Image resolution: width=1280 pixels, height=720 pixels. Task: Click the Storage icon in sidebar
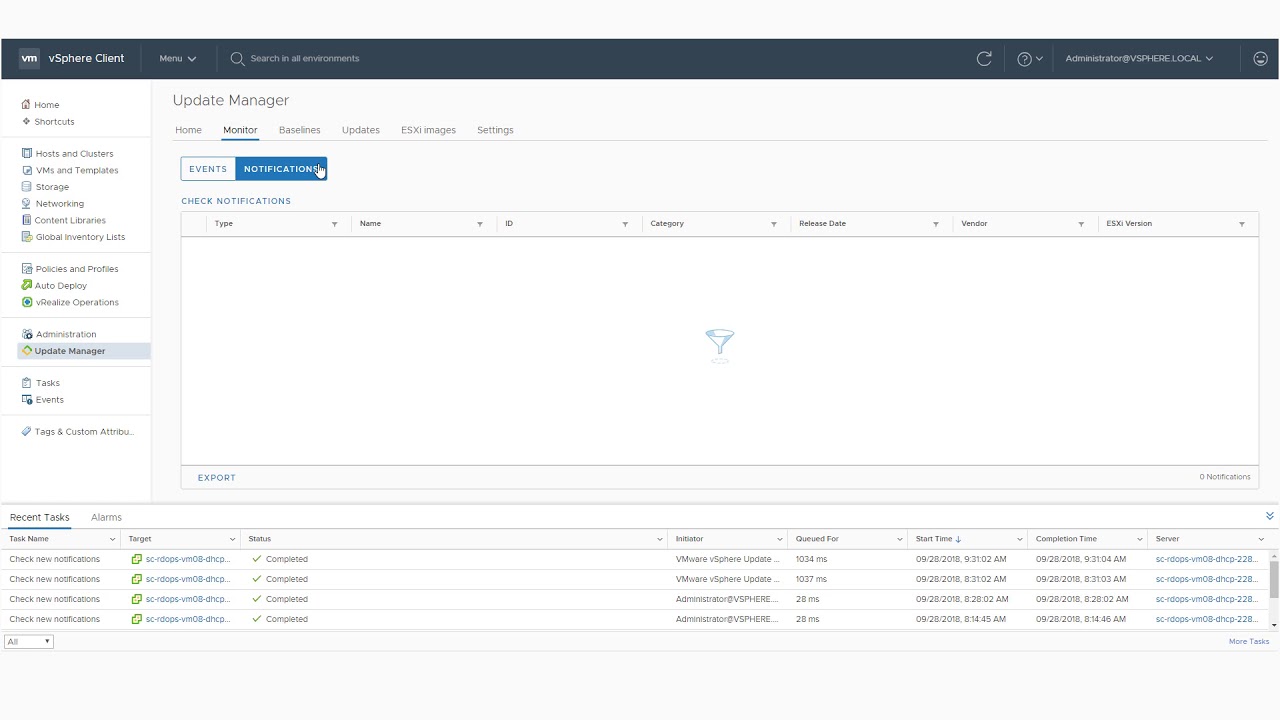pyautogui.click(x=27, y=187)
